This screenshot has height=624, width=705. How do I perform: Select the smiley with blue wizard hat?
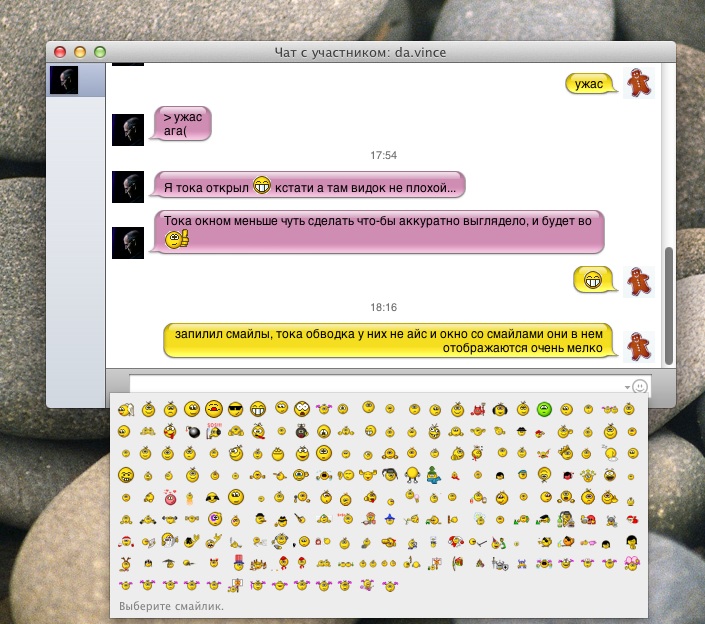pyautogui.click(x=389, y=519)
